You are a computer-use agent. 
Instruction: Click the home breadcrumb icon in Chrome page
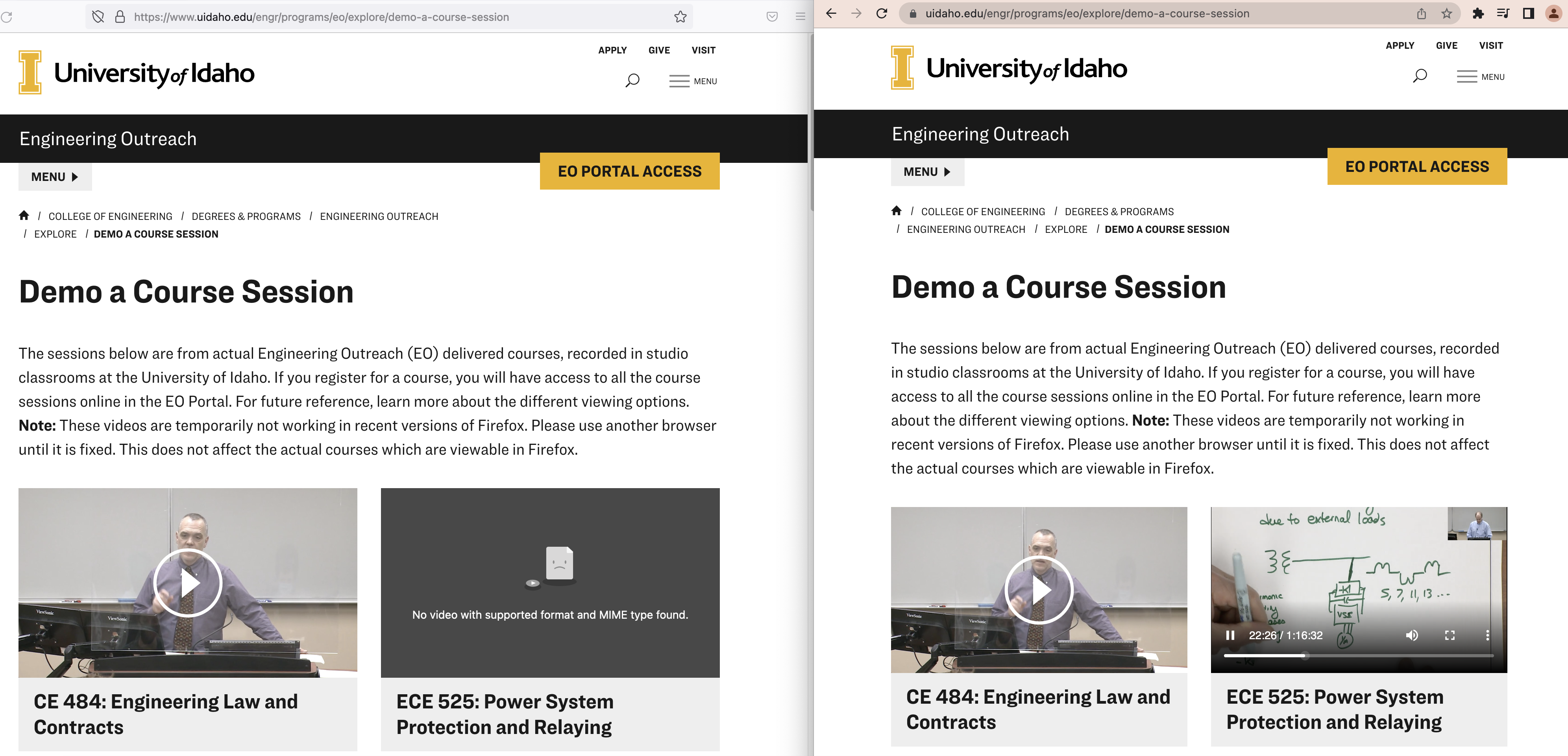pyautogui.click(x=896, y=211)
